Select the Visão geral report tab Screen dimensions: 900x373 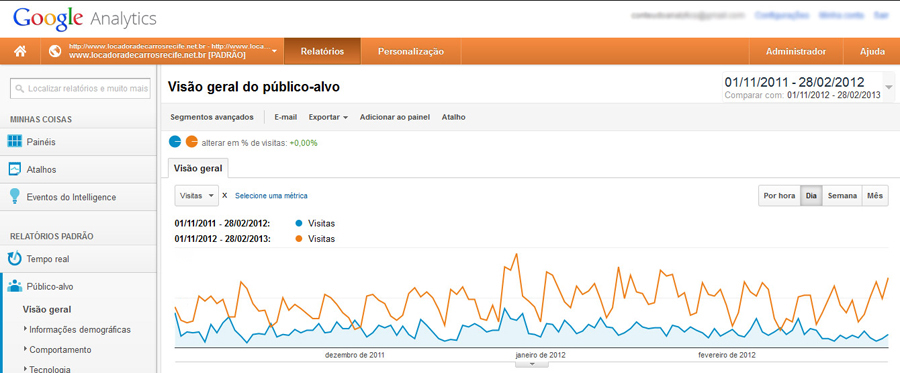(x=198, y=169)
